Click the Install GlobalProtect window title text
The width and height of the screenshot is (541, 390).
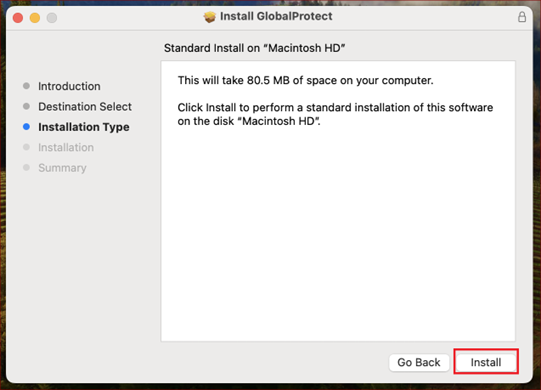pyautogui.click(x=276, y=16)
